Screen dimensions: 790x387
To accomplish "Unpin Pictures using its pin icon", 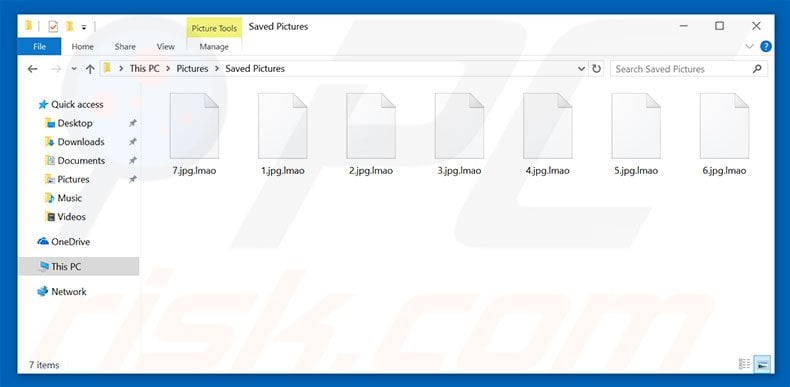I will (132, 179).
